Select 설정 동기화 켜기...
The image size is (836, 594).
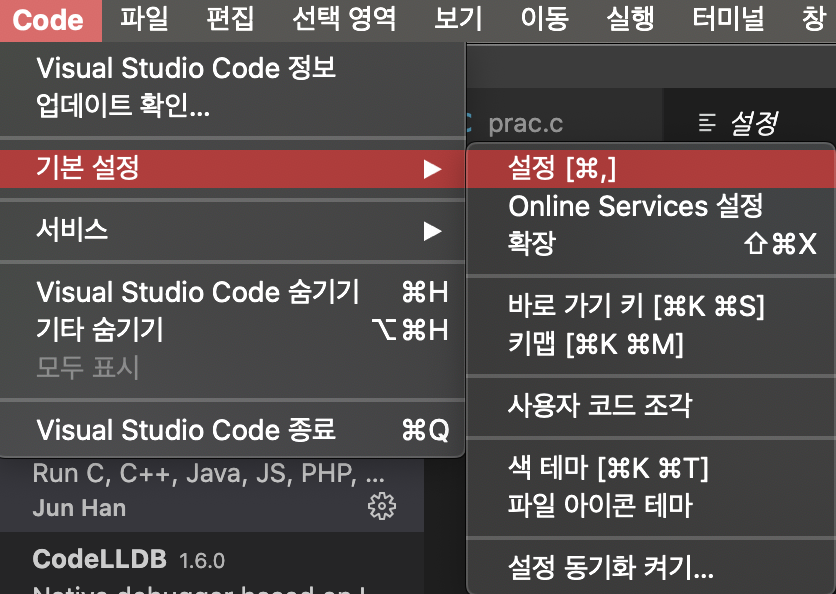(651, 567)
